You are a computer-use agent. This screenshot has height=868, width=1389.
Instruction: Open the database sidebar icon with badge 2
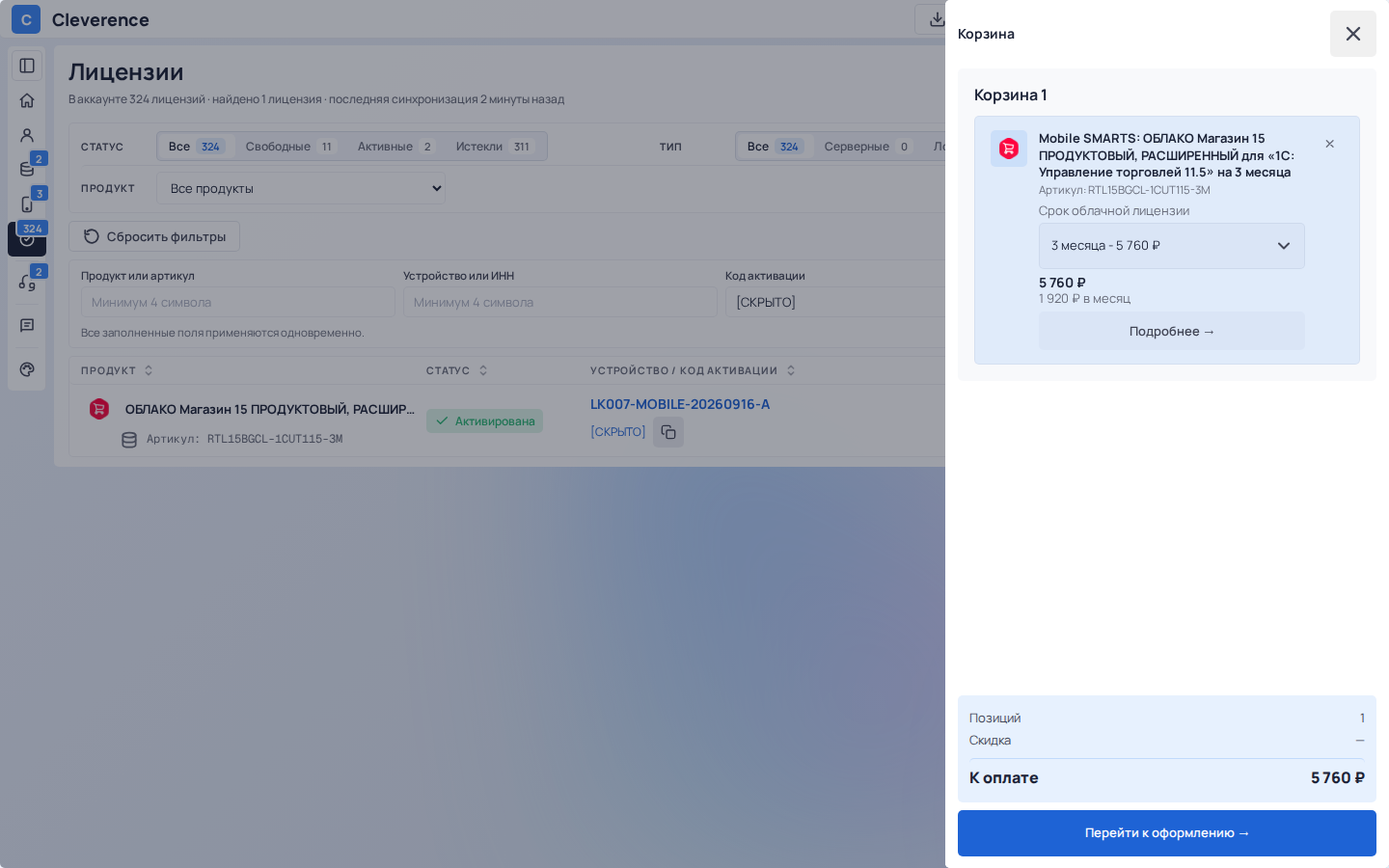click(x=27, y=170)
